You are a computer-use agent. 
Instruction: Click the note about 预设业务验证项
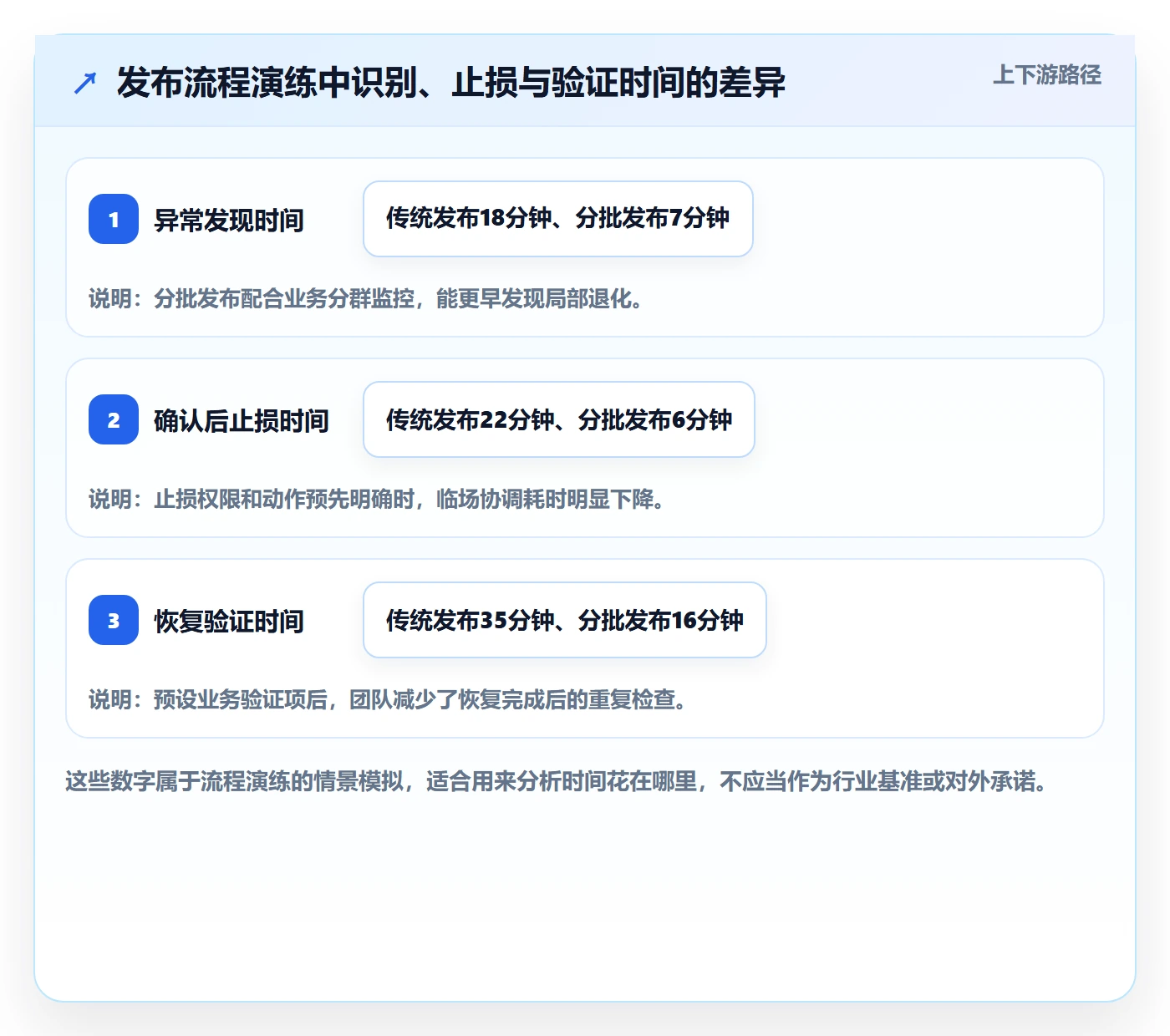(x=389, y=700)
